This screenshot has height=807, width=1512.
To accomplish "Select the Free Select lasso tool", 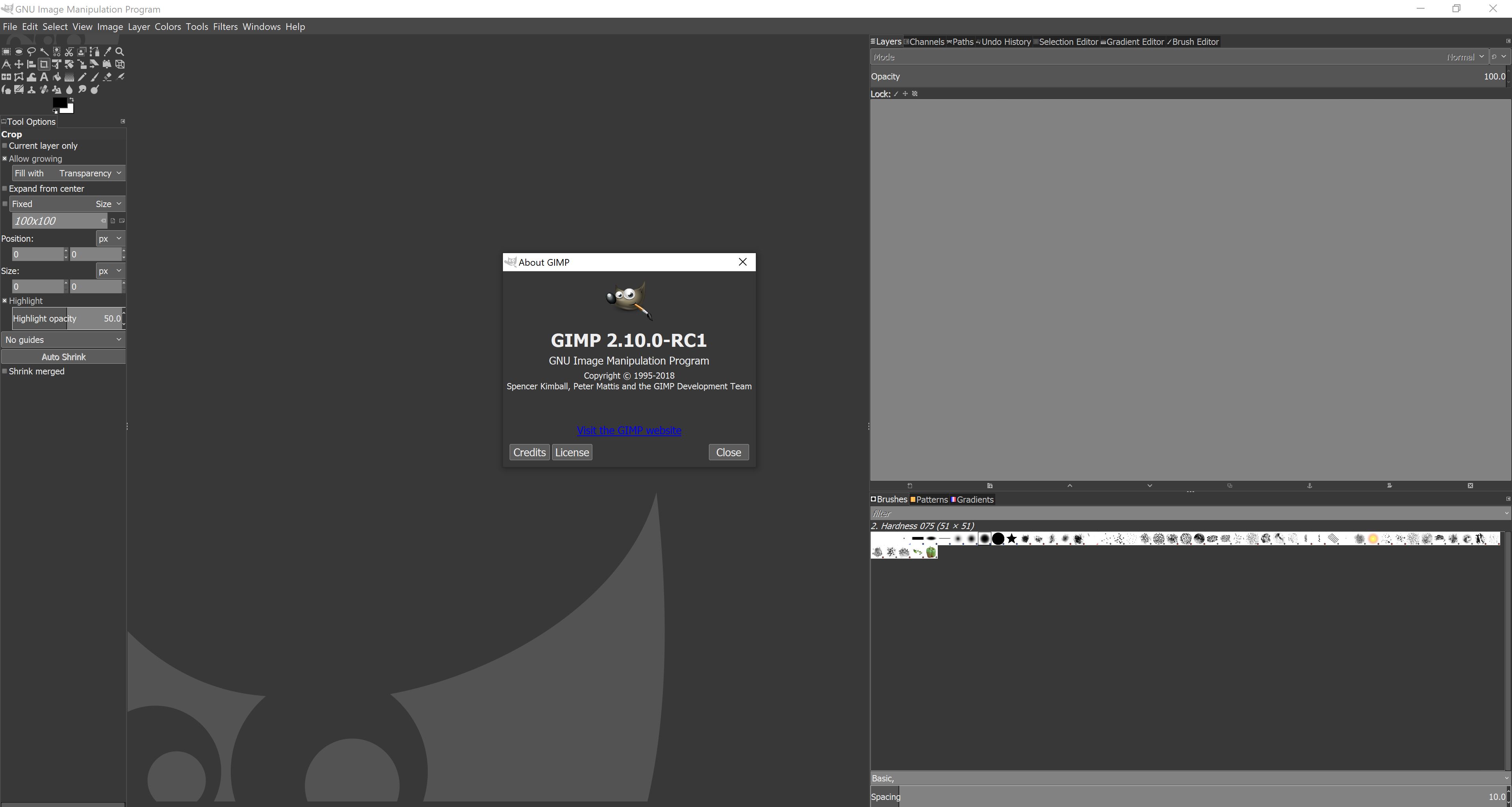I will [x=32, y=52].
